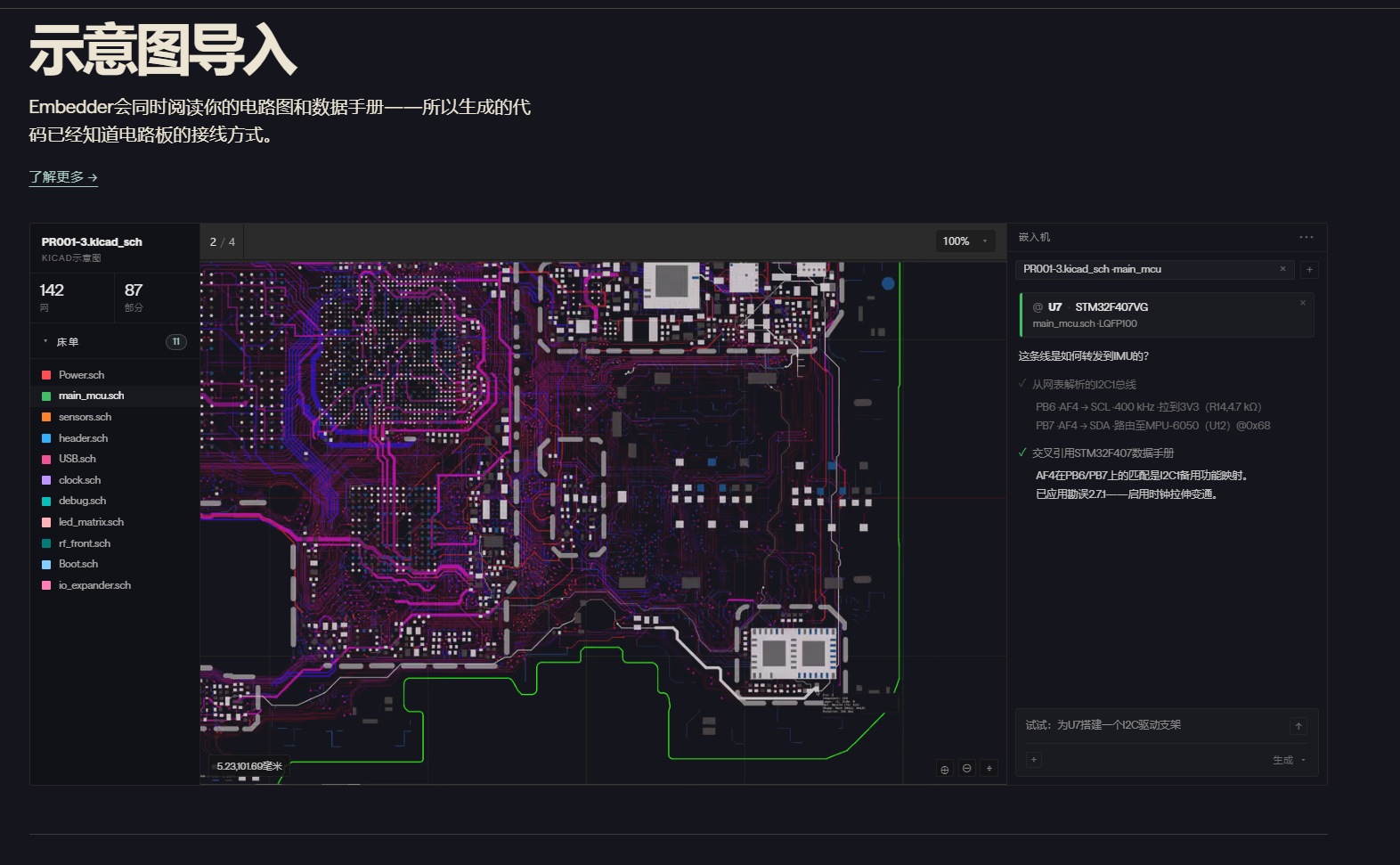Click the question 这条线是如何转发到IMU的?
Image resolution: width=1400 pixels, height=865 pixels.
(1083, 356)
